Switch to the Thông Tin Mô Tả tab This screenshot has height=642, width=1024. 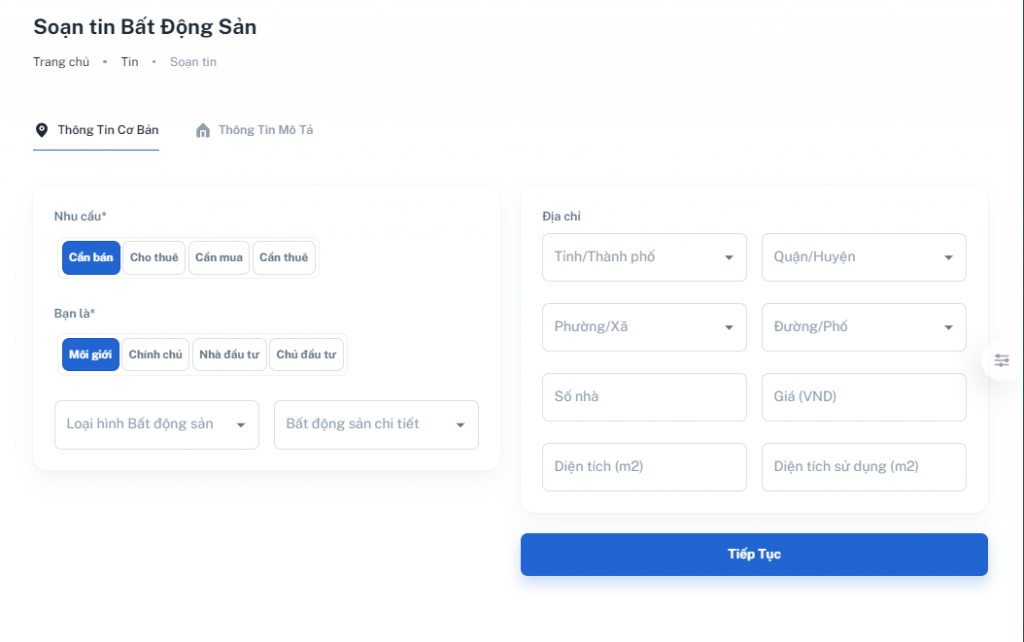pos(255,131)
